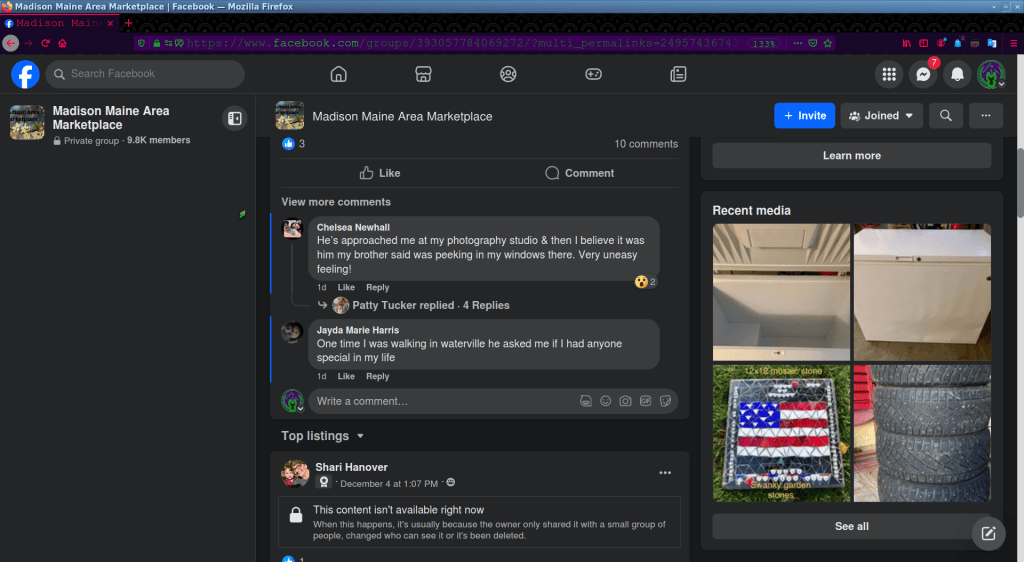Viewport: 1024px width, 562px height.
Task: Open the Gaming icon in top navigation
Action: pos(593,74)
